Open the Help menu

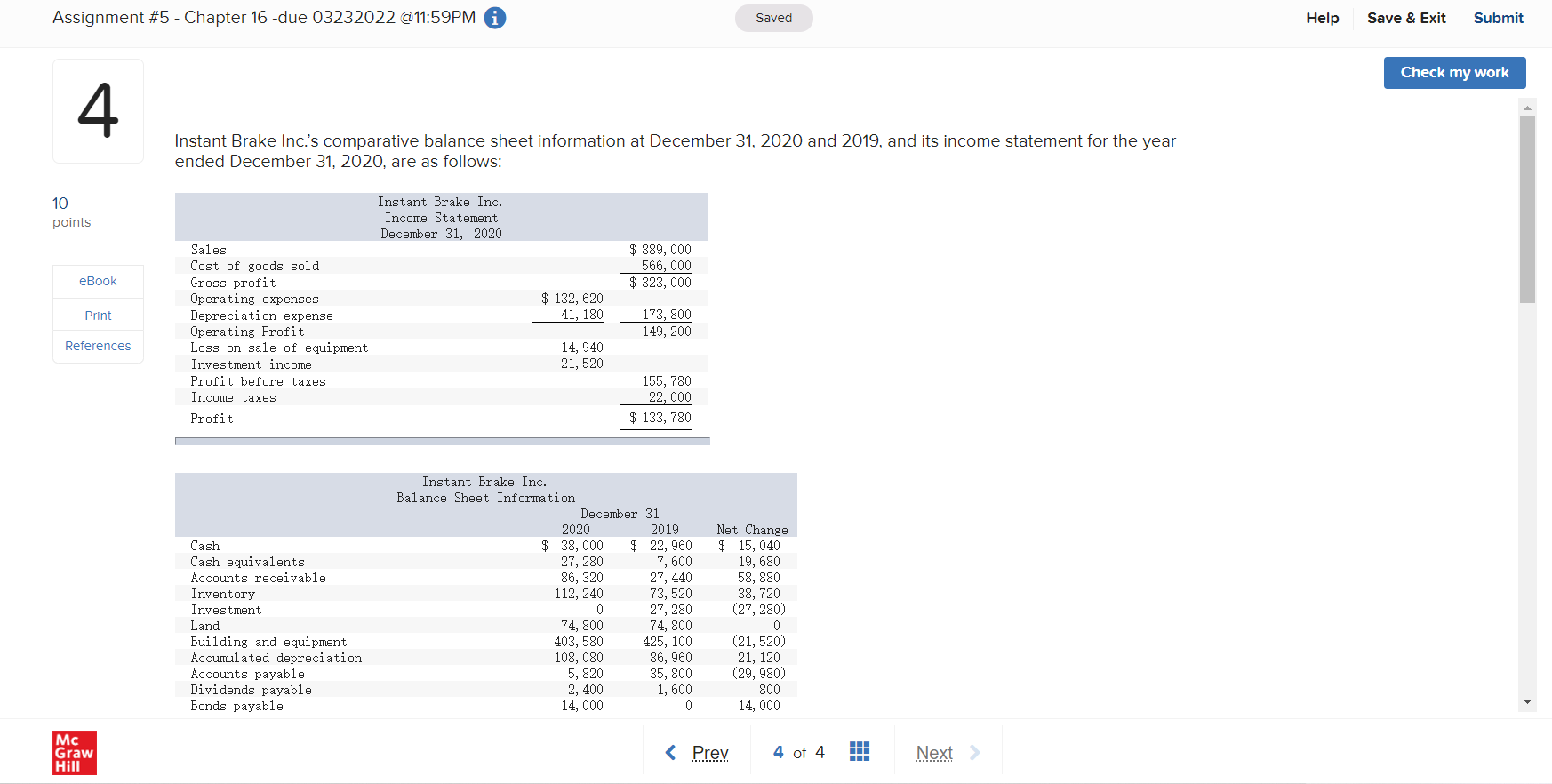point(1323,18)
